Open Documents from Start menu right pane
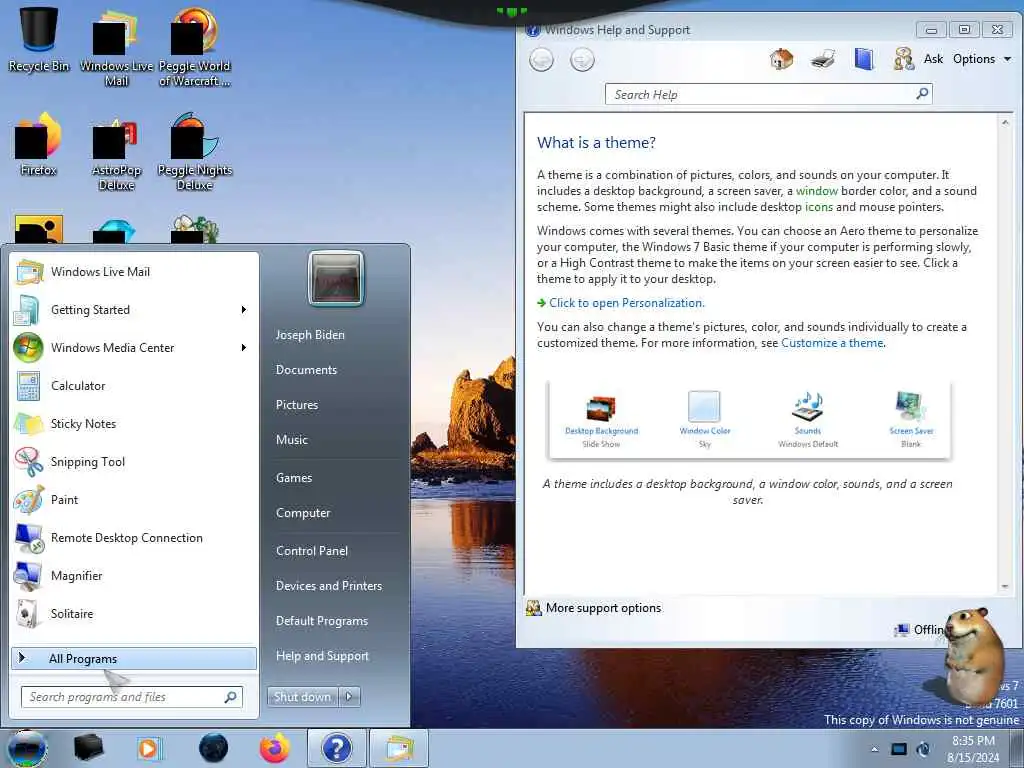1024x768 pixels. (306, 370)
